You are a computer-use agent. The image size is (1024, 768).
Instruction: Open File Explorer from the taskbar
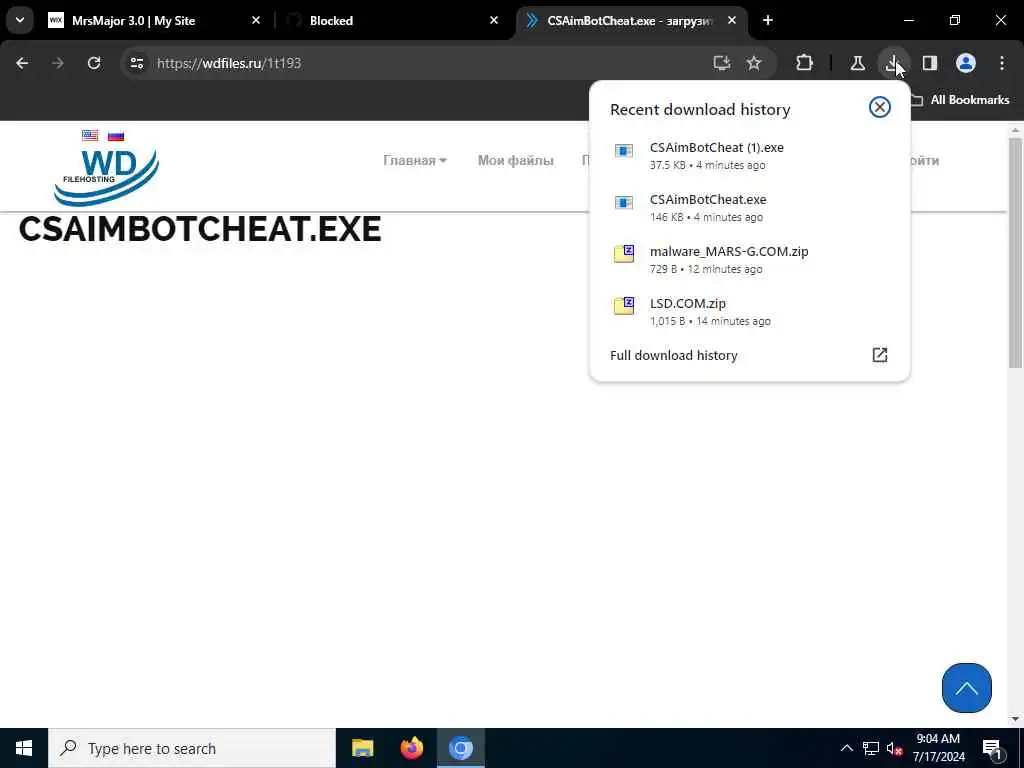(x=362, y=748)
